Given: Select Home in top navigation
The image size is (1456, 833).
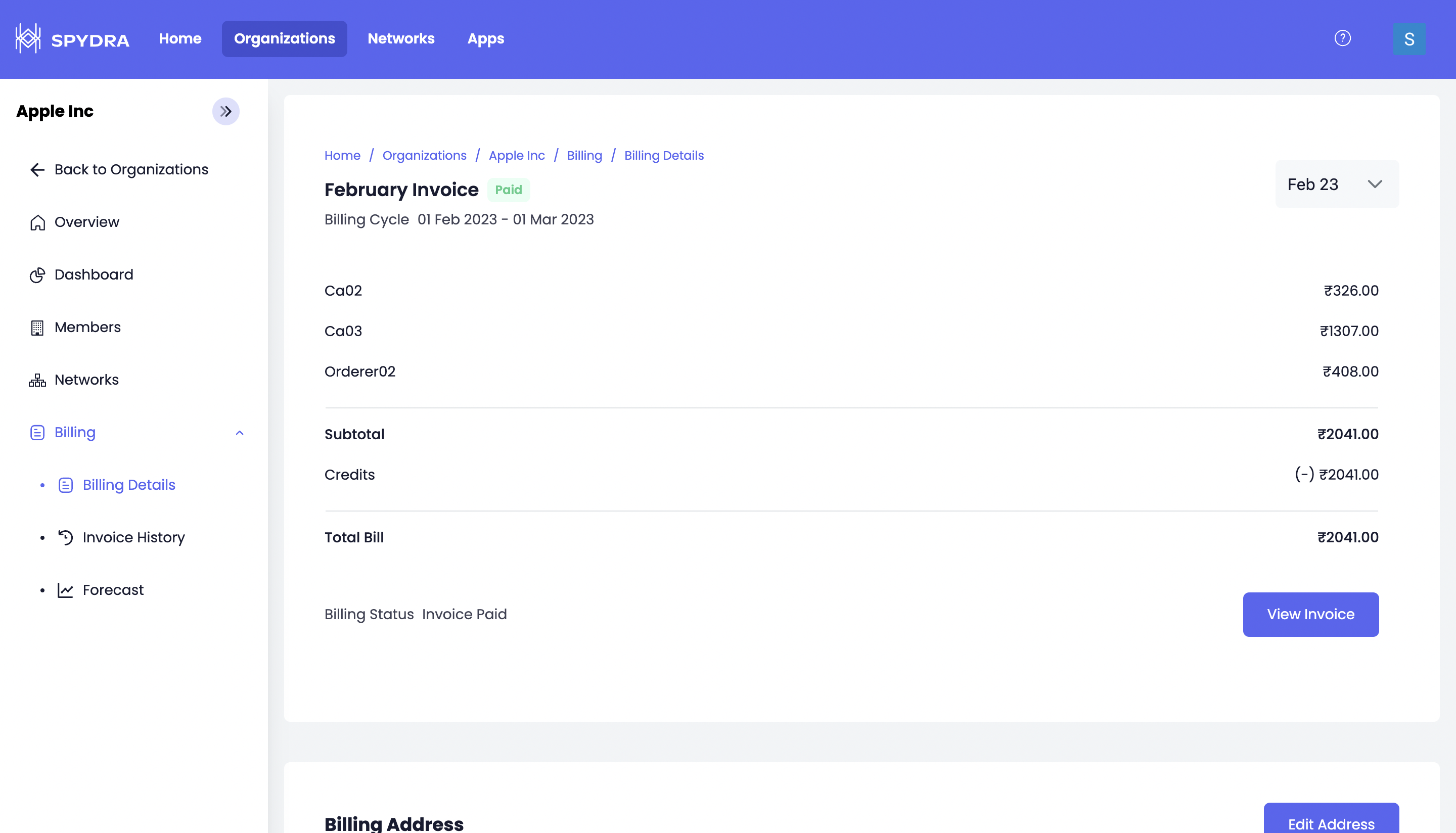Looking at the screenshot, I should click(179, 38).
